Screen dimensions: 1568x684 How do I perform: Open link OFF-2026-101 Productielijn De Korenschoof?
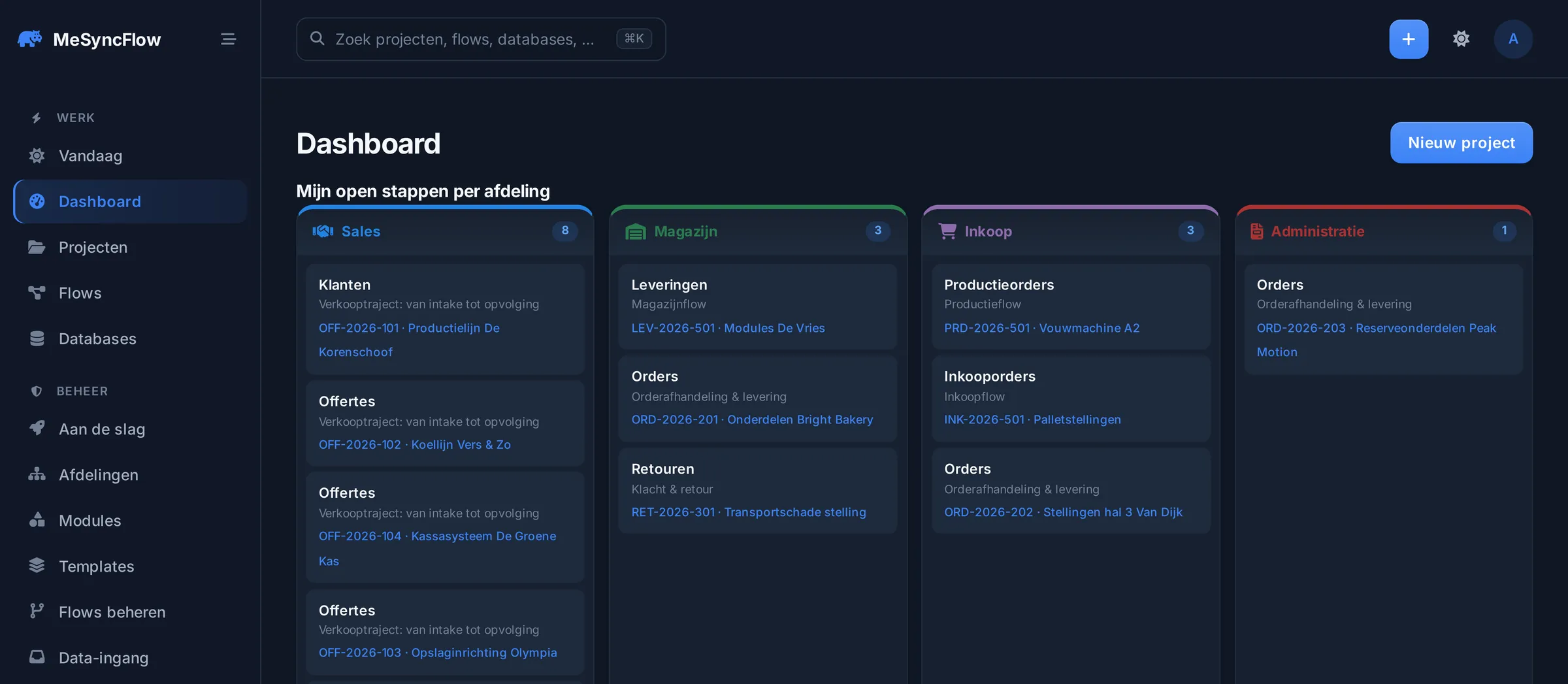point(409,340)
